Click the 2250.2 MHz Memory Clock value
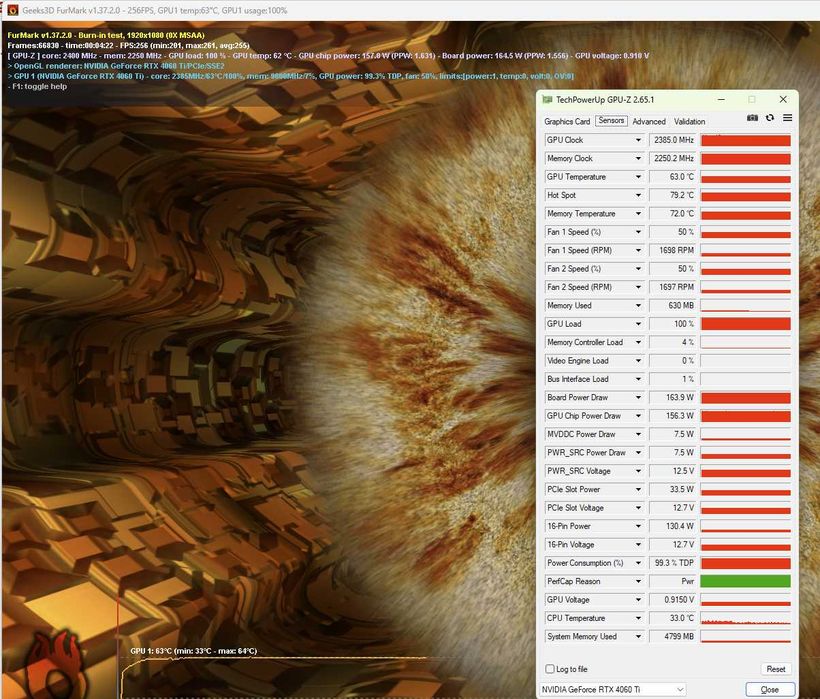Screen dimensions: 820x699 tap(673, 158)
